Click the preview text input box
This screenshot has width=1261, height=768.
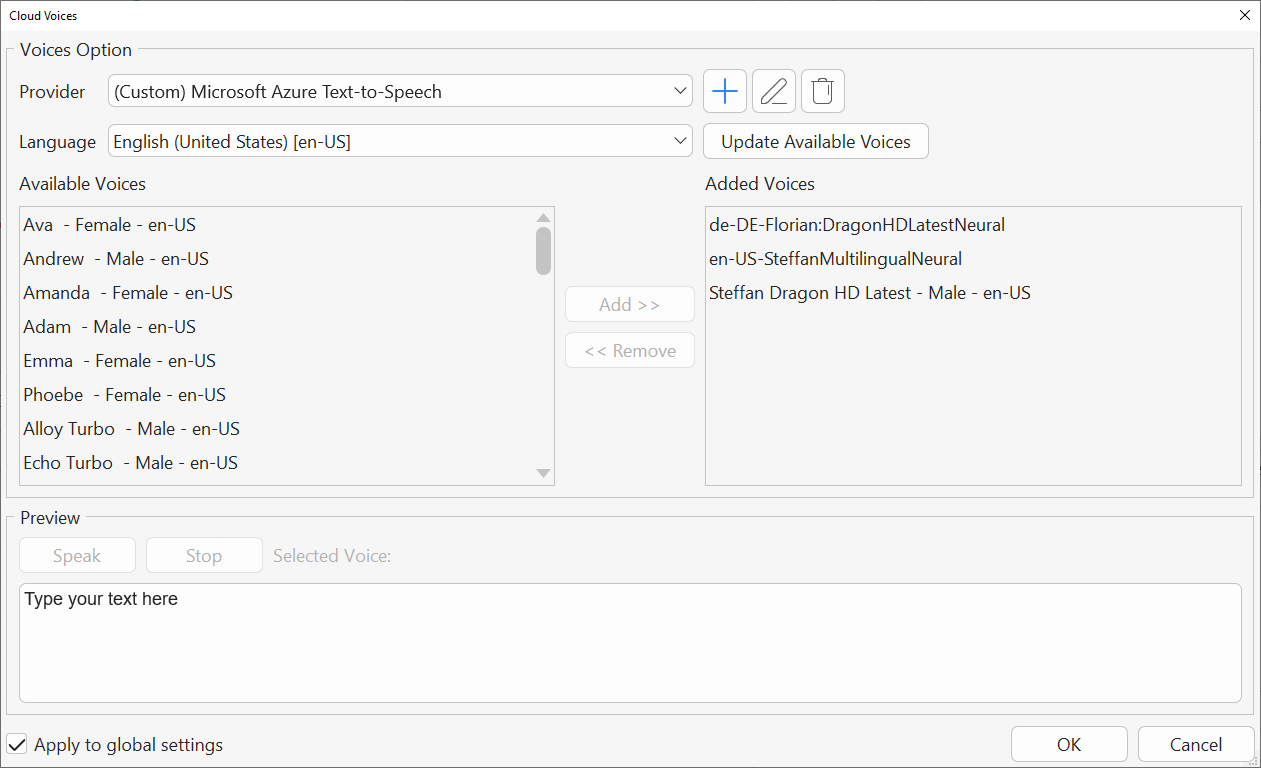[x=630, y=642]
